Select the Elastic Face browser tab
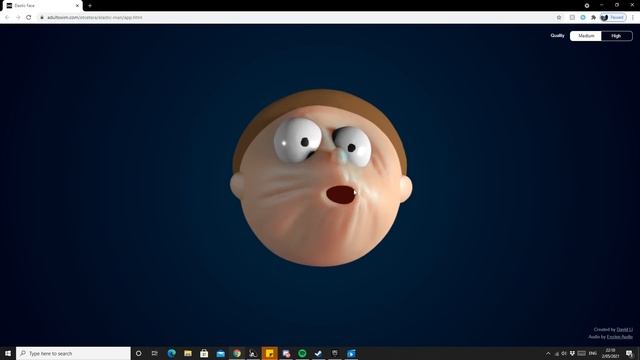This screenshot has width=640, height=360. coord(41,6)
